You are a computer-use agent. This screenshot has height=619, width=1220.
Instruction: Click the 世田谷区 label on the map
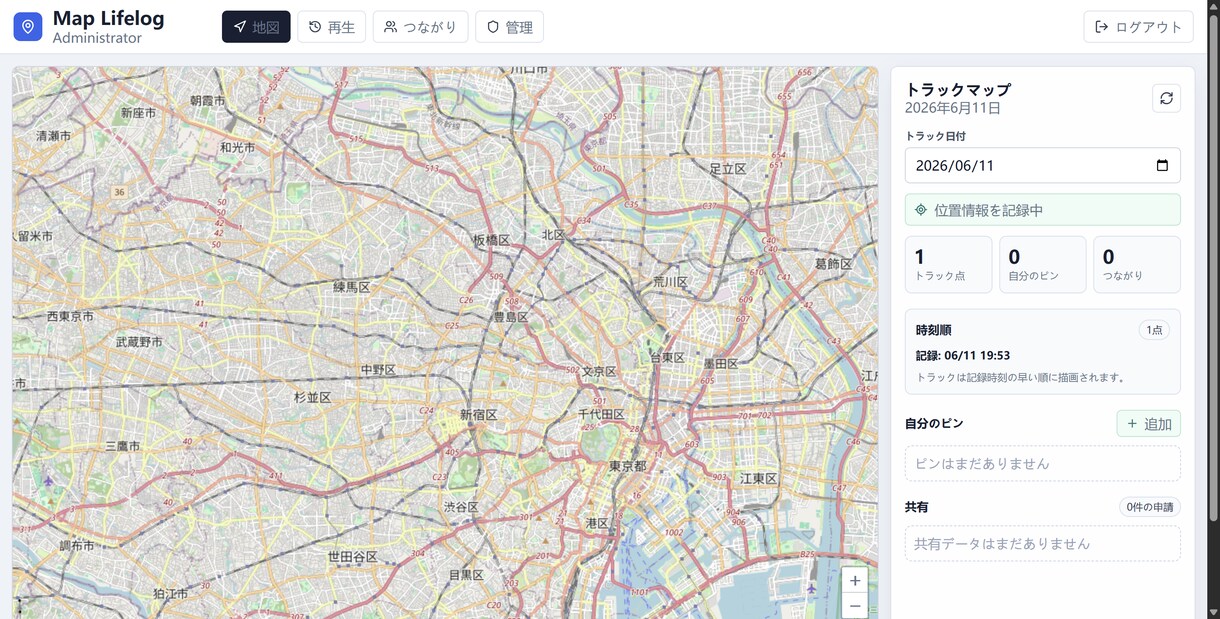pos(353,556)
